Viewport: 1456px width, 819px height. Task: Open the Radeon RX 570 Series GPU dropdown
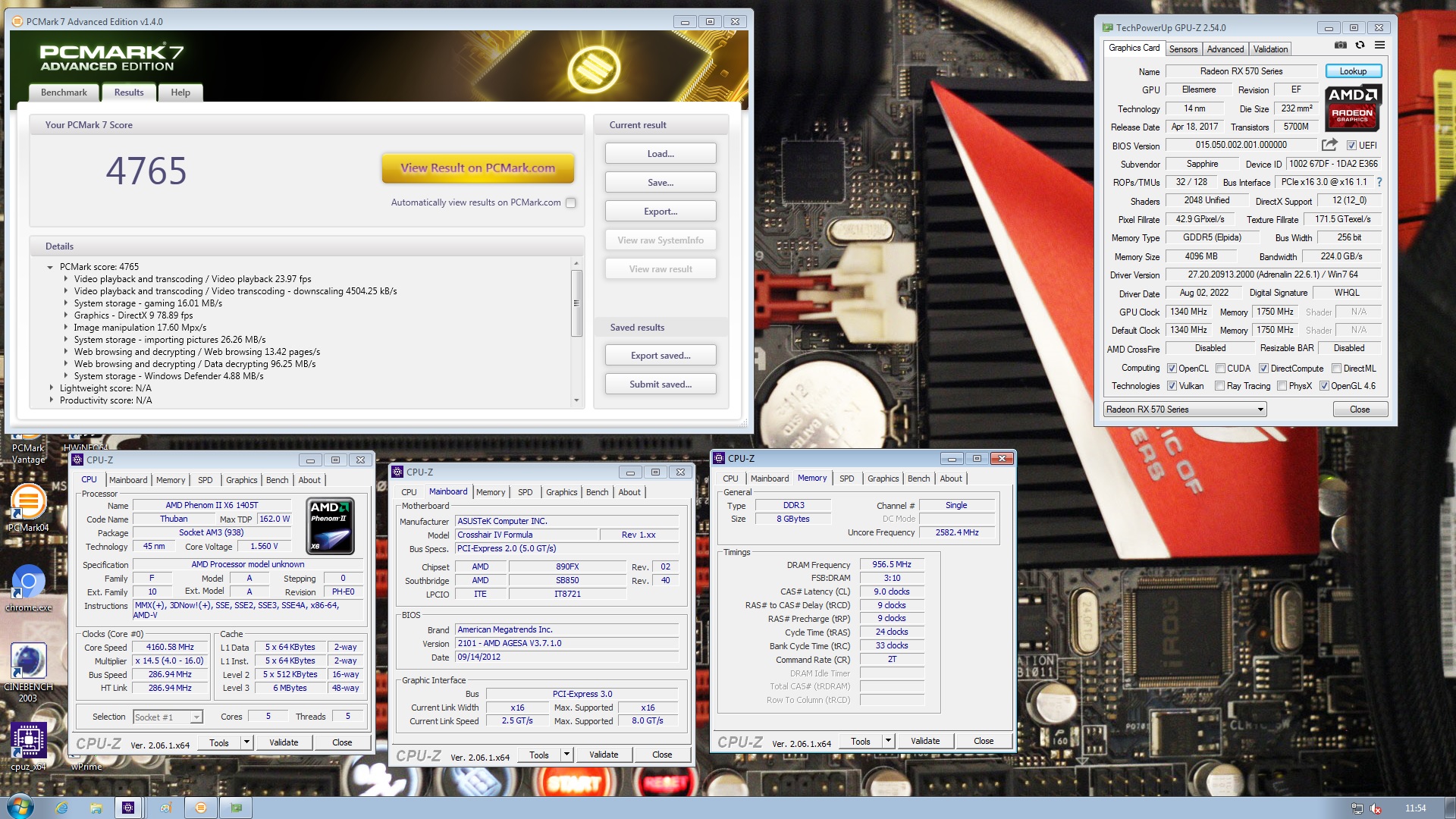pos(1185,409)
